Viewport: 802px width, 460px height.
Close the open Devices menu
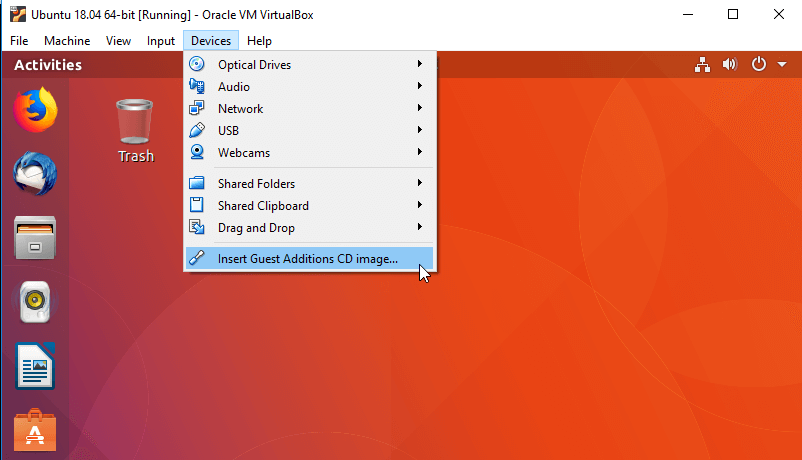[x=211, y=41]
